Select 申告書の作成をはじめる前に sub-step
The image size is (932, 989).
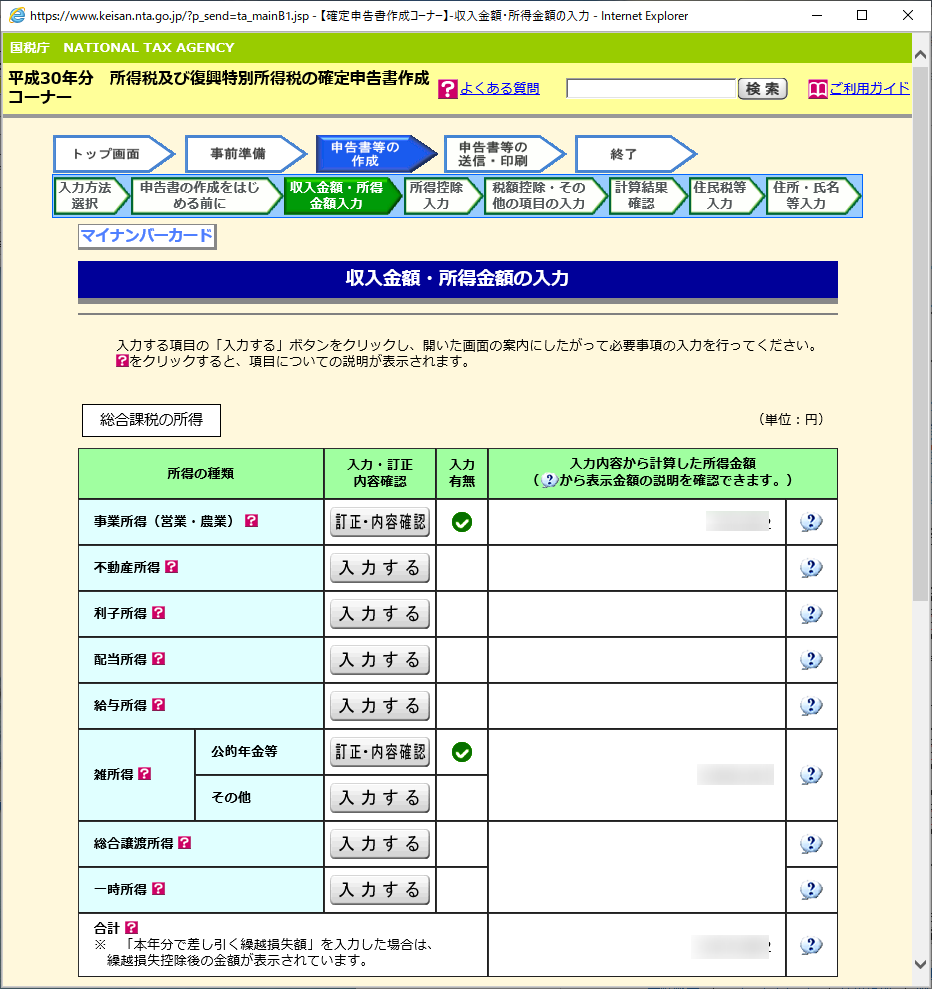(x=206, y=196)
